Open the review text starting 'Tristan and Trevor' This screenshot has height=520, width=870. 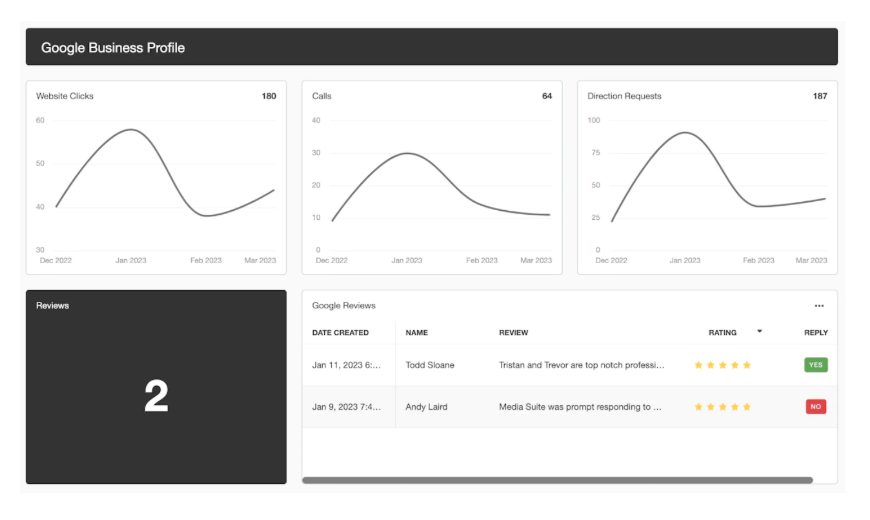point(580,365)
